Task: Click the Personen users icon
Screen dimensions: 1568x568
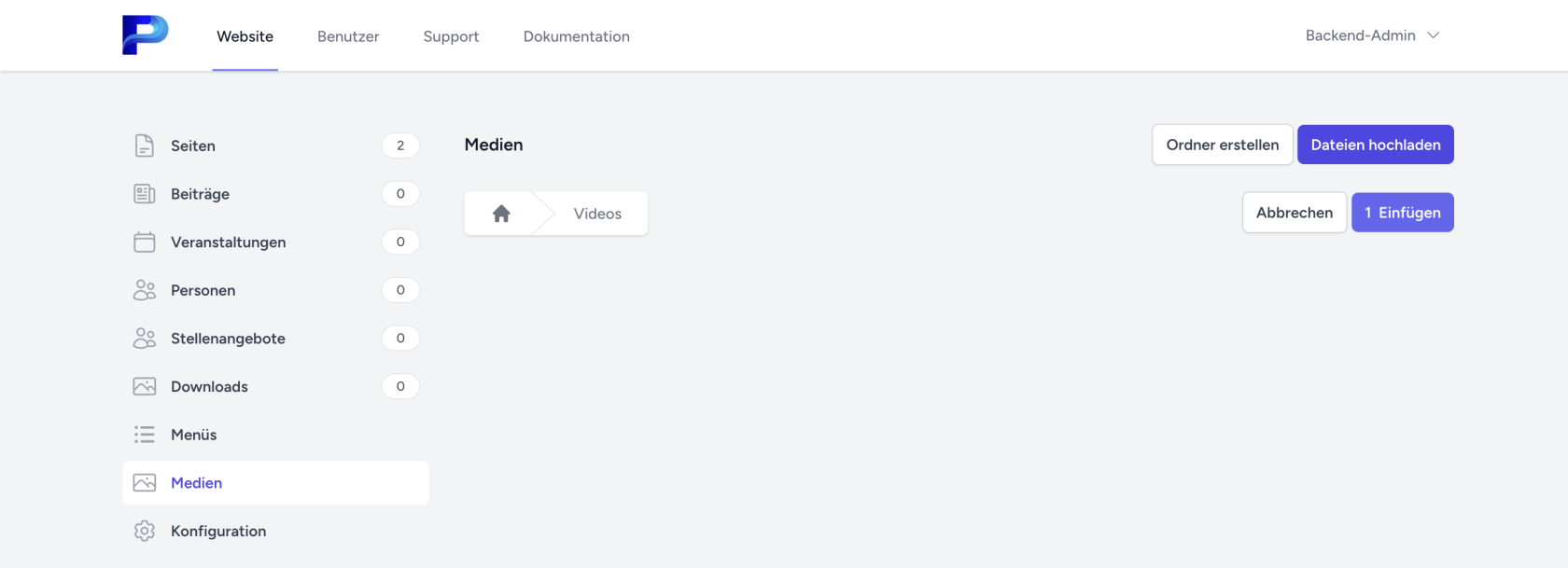Action: tap(145, 290)
